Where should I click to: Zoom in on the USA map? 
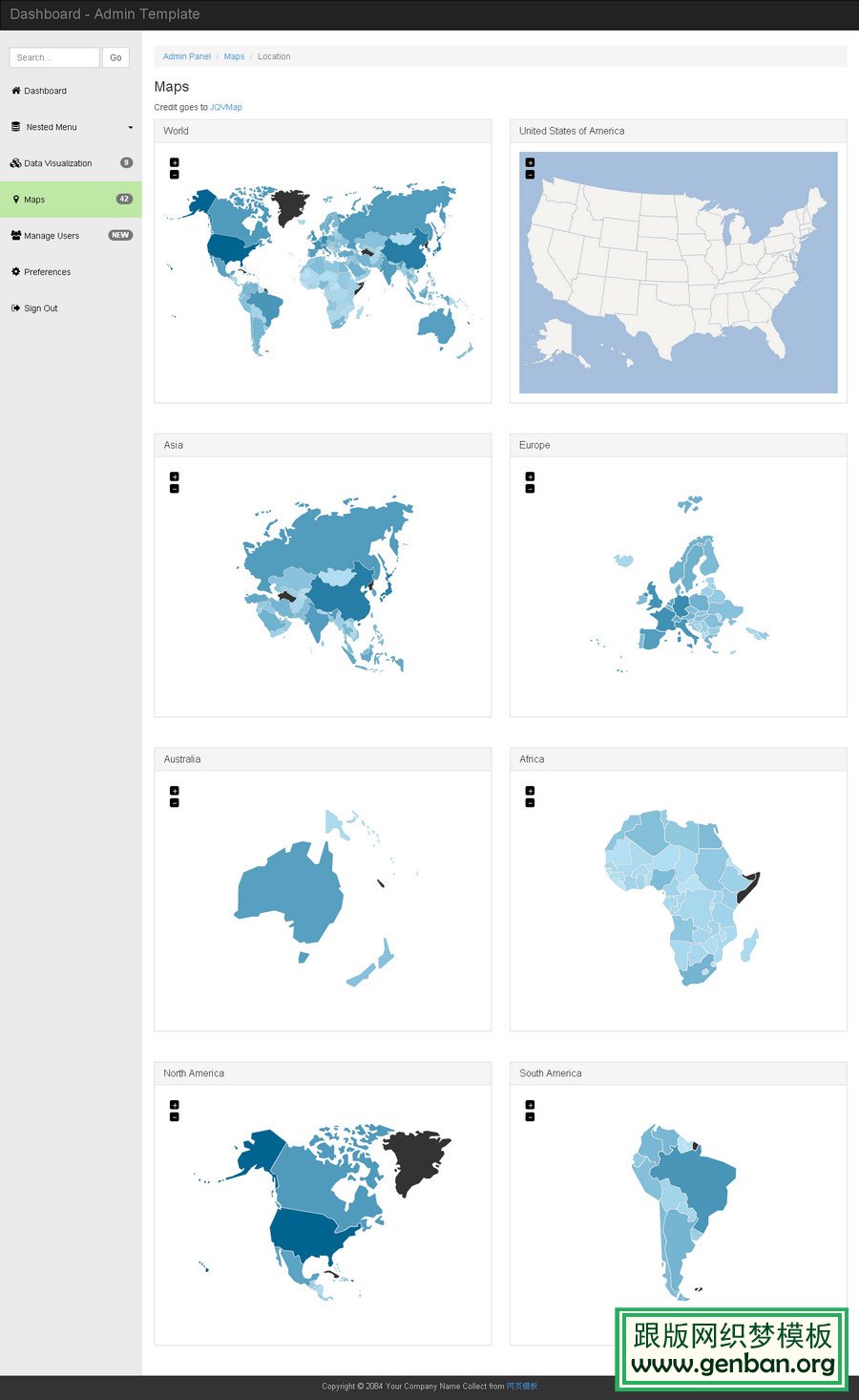click(530, 162)
